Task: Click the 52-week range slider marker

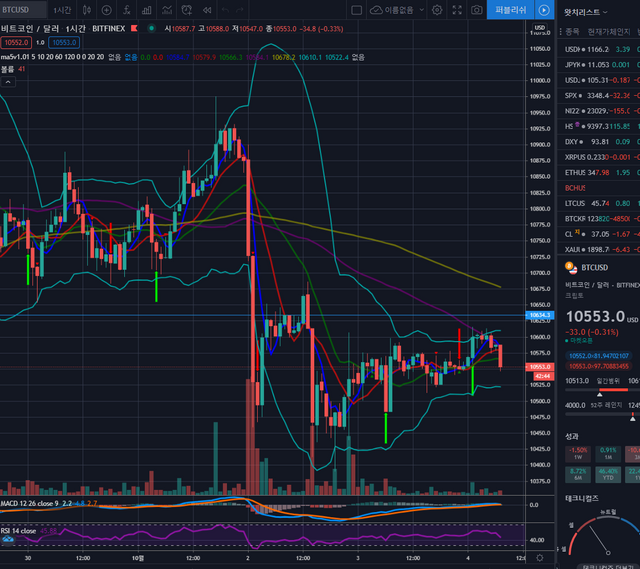Action: click(x=633, y=418)
